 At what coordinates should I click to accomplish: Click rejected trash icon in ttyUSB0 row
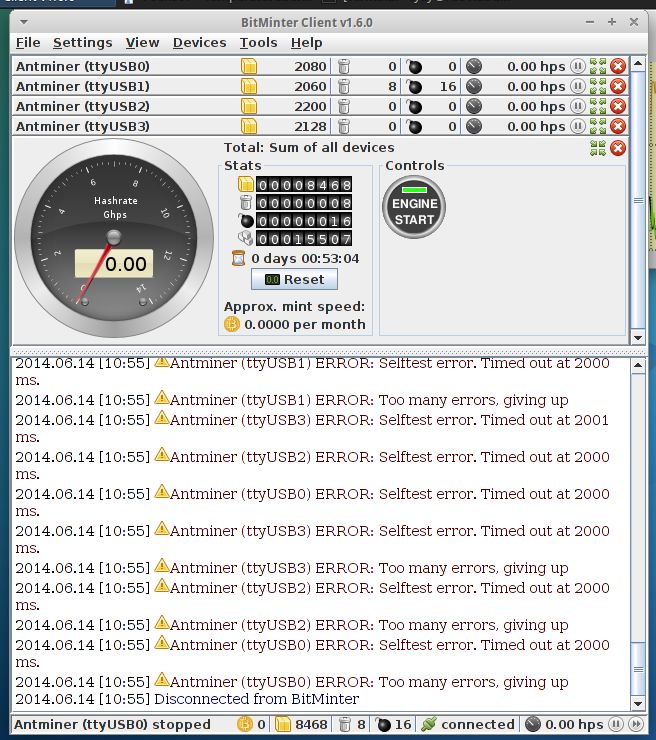(344, 66)
